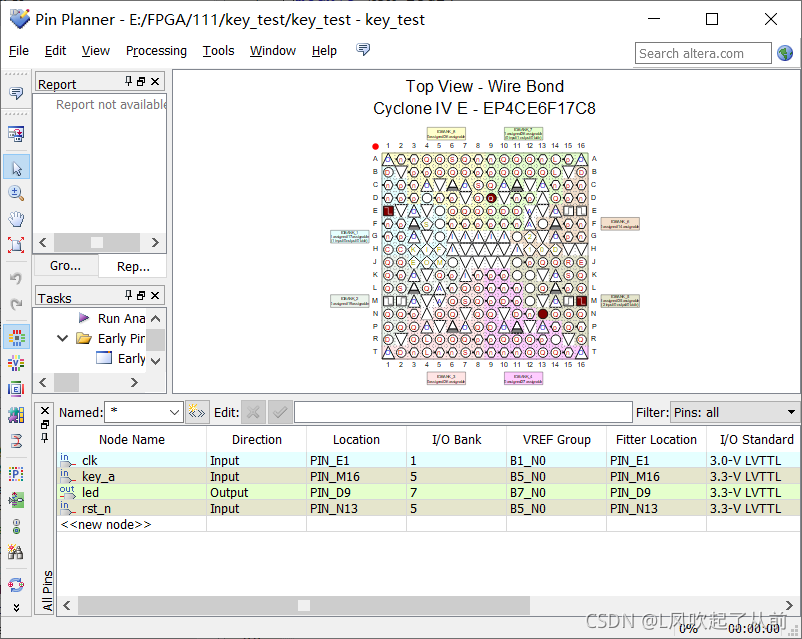The image size is (802, 639).
Task: Open the Tools menu
Action: click(x=218, y=51)
